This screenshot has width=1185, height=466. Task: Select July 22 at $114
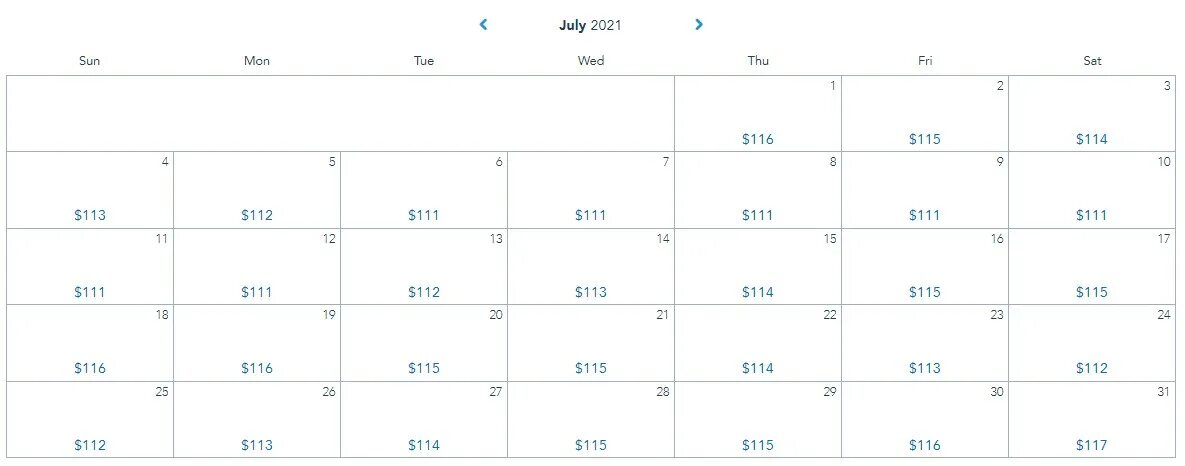pos(758,343)
